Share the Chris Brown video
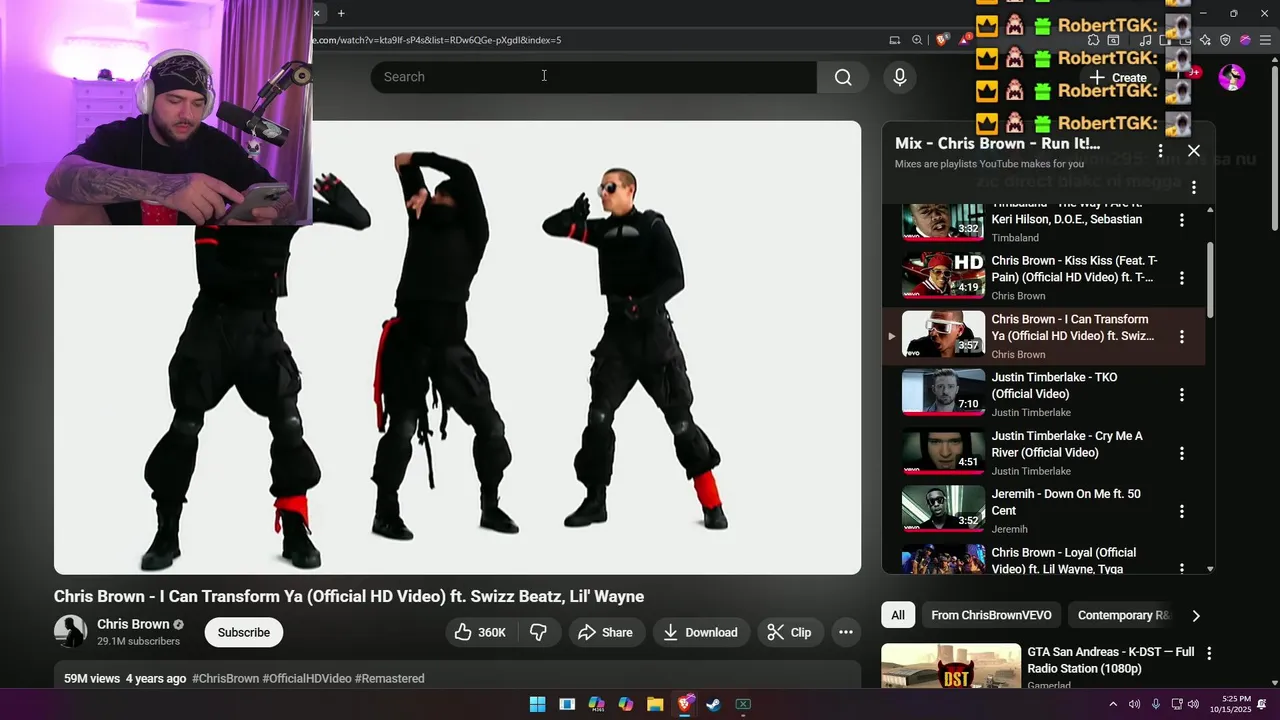 tap(606, 632)
